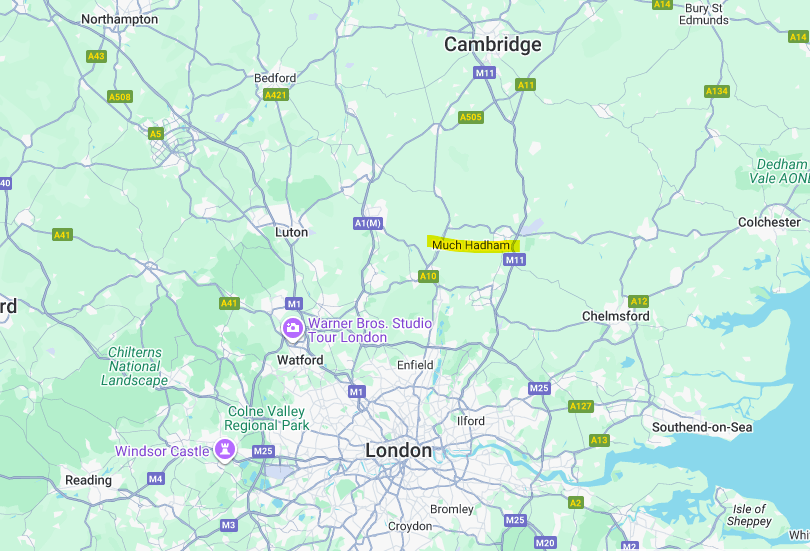Select the highlighted Much Hadham label

coord(471,245)
